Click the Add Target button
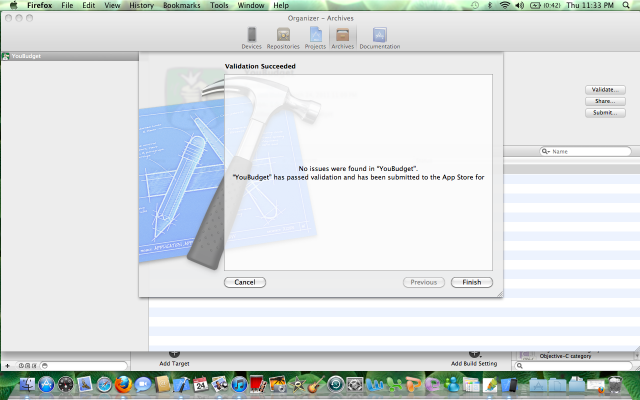The height and width of the screenshot is (400, 640). point(174,359)
